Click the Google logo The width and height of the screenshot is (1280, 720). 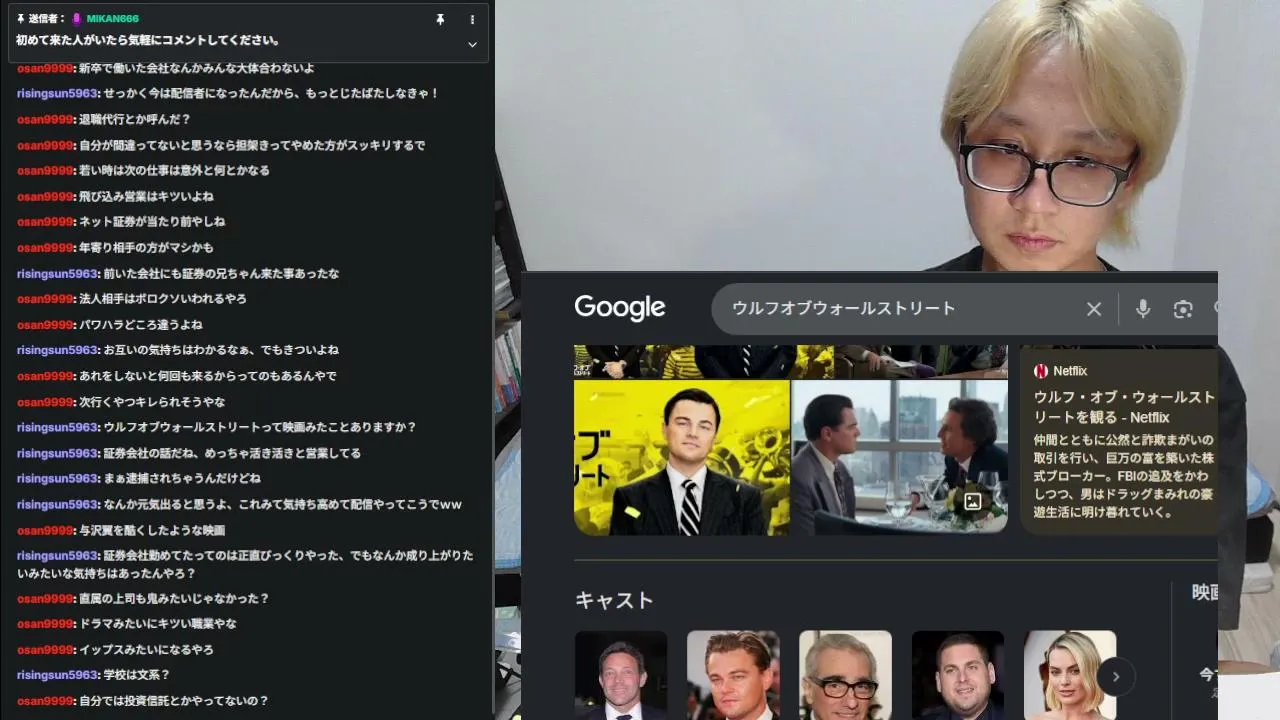click(x=620, y=308)
